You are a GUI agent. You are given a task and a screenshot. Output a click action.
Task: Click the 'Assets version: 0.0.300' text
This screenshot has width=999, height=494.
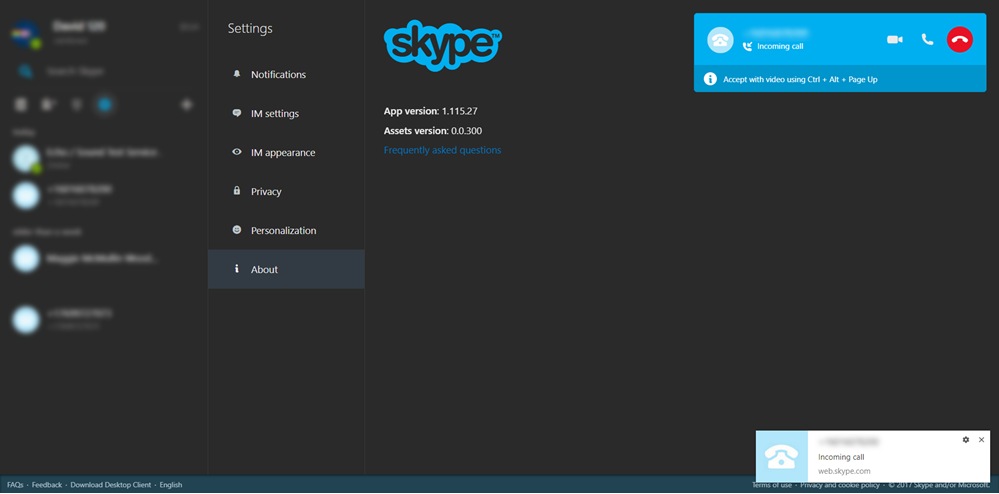tap(433, 131)
